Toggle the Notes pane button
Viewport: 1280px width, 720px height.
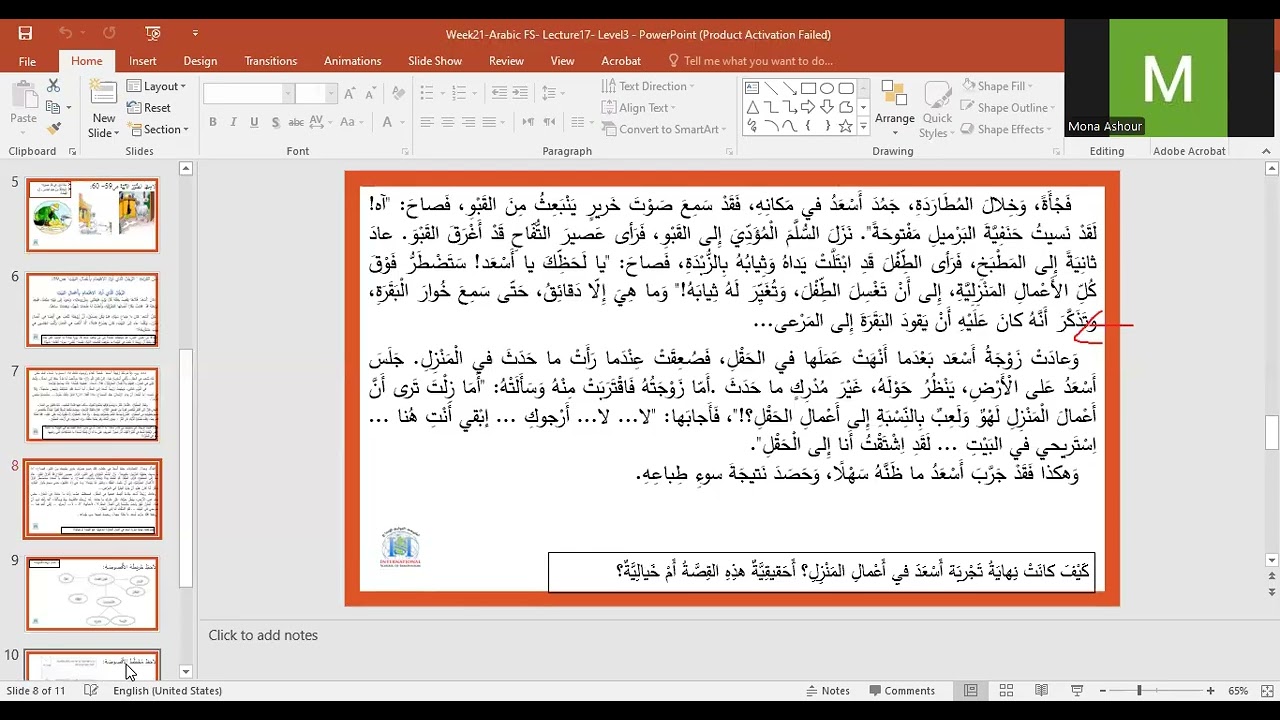click(826, 690)
